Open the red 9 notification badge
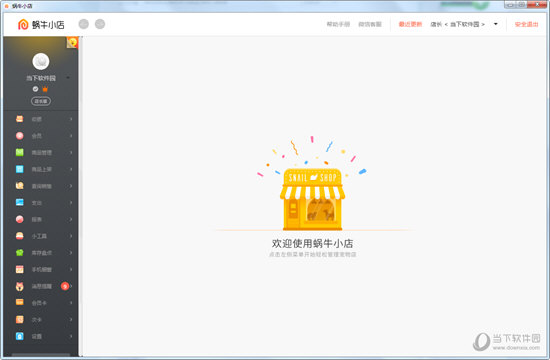Screen dimensions: 550x360 pos(65,286)
